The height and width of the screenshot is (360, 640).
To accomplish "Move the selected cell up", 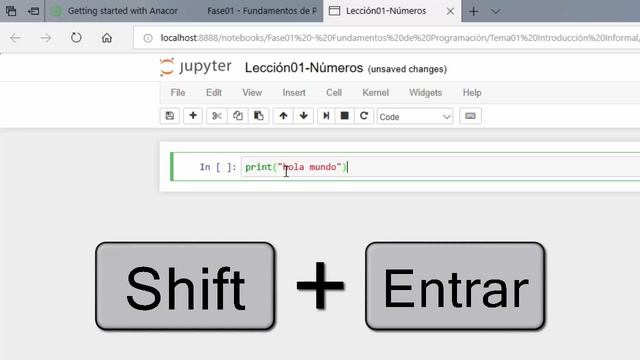I will [283, 116].
